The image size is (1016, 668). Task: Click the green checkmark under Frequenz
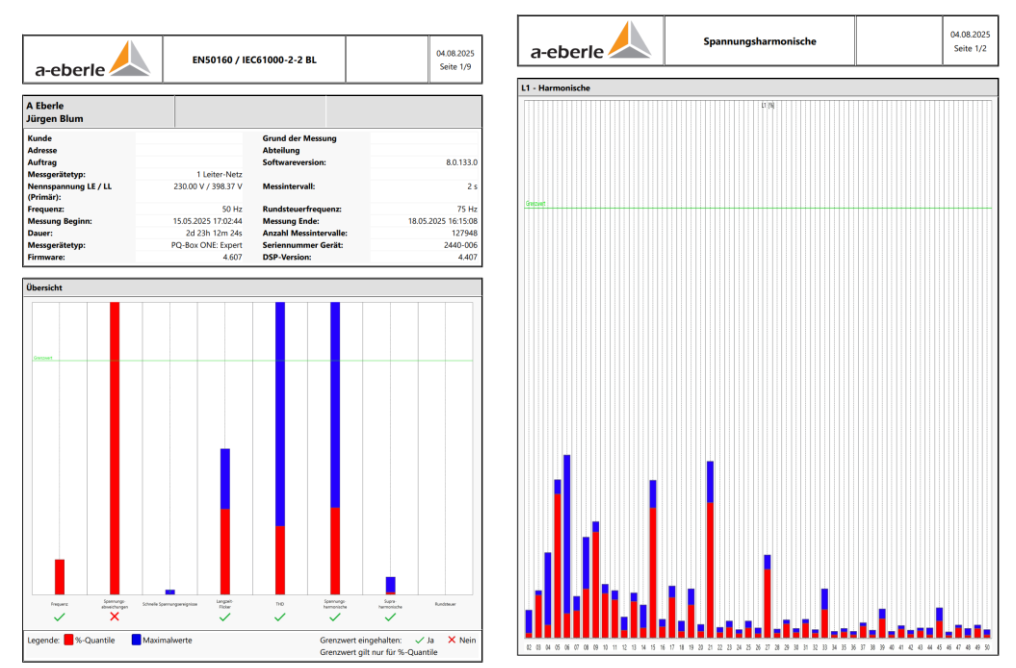click(x=60, y=617)
